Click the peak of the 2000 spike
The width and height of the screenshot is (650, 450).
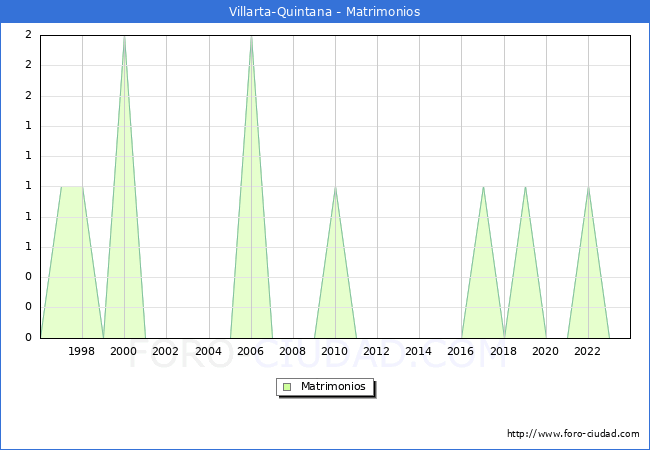tap(124, 37)
